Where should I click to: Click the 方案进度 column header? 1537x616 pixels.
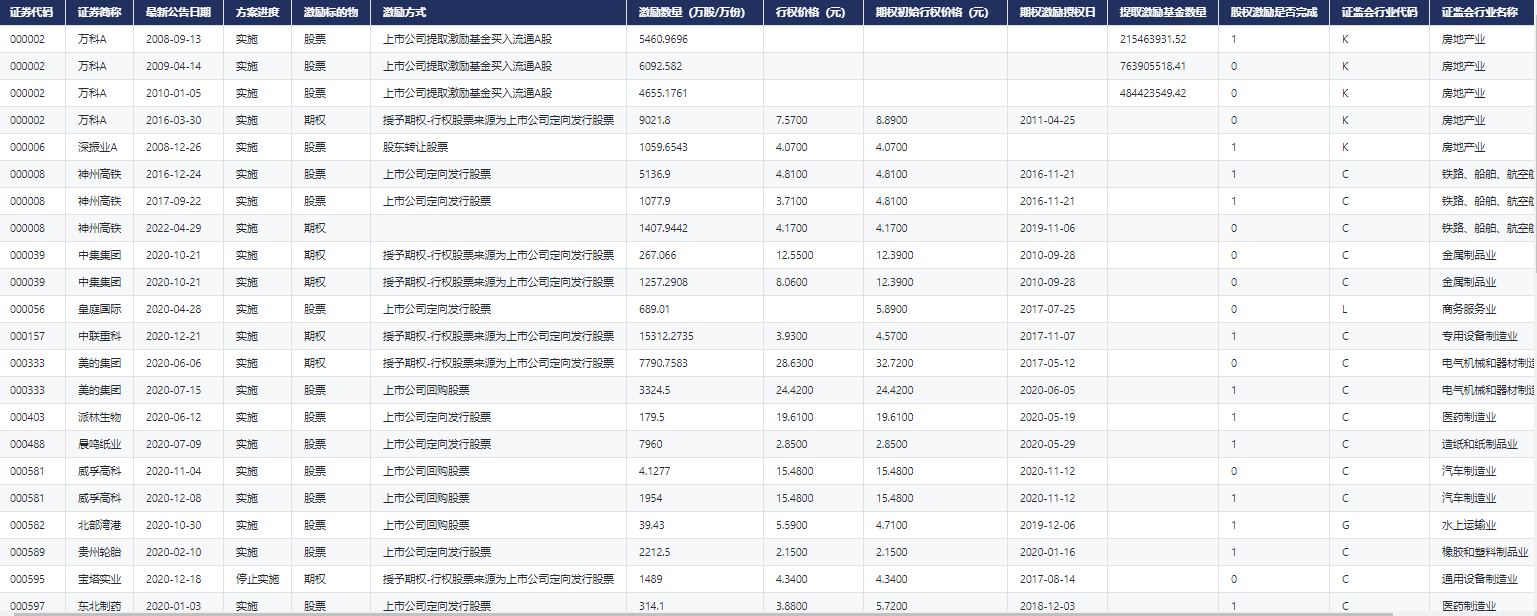click(257, 13)
